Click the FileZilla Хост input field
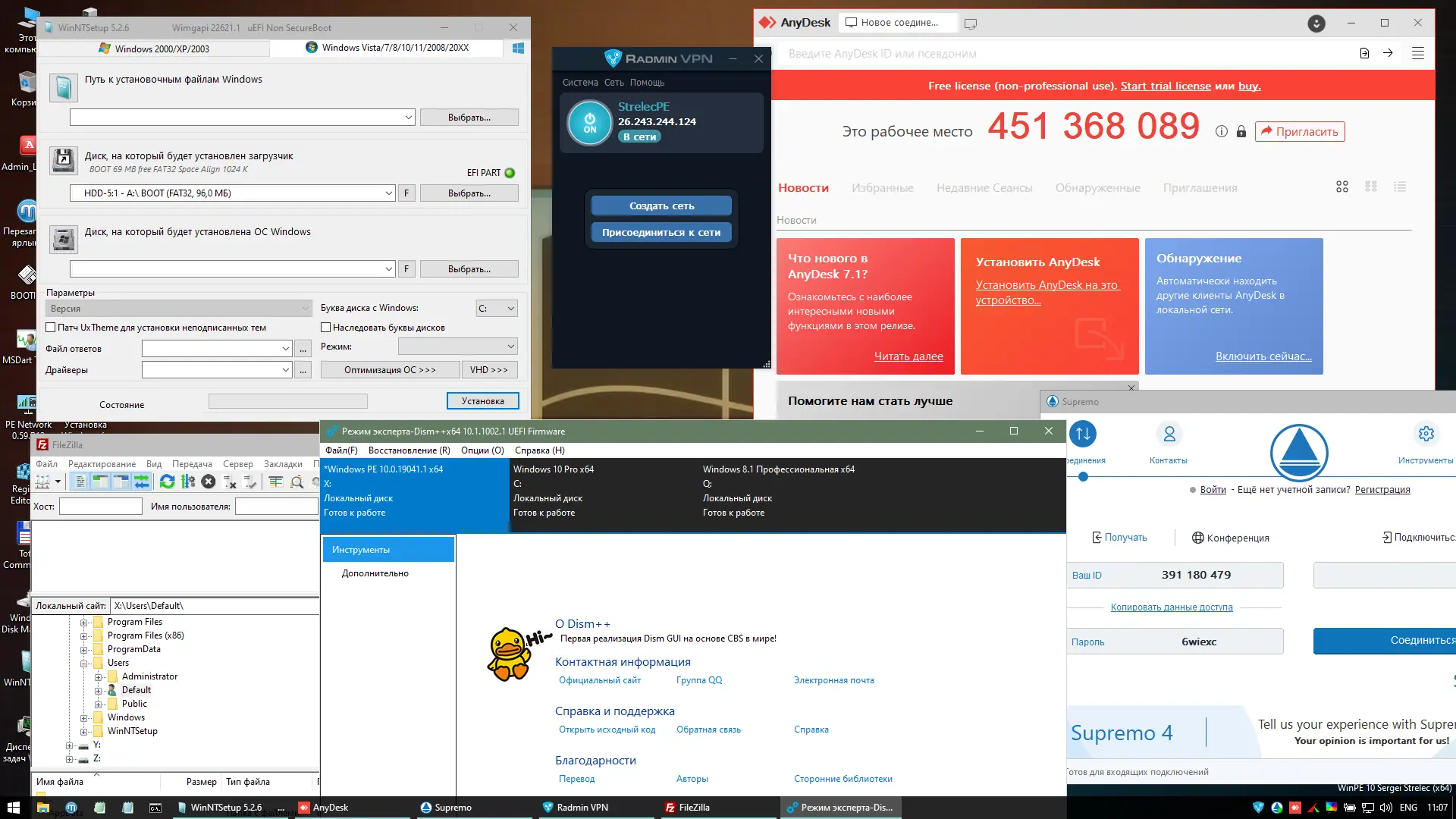 point(101,506)
